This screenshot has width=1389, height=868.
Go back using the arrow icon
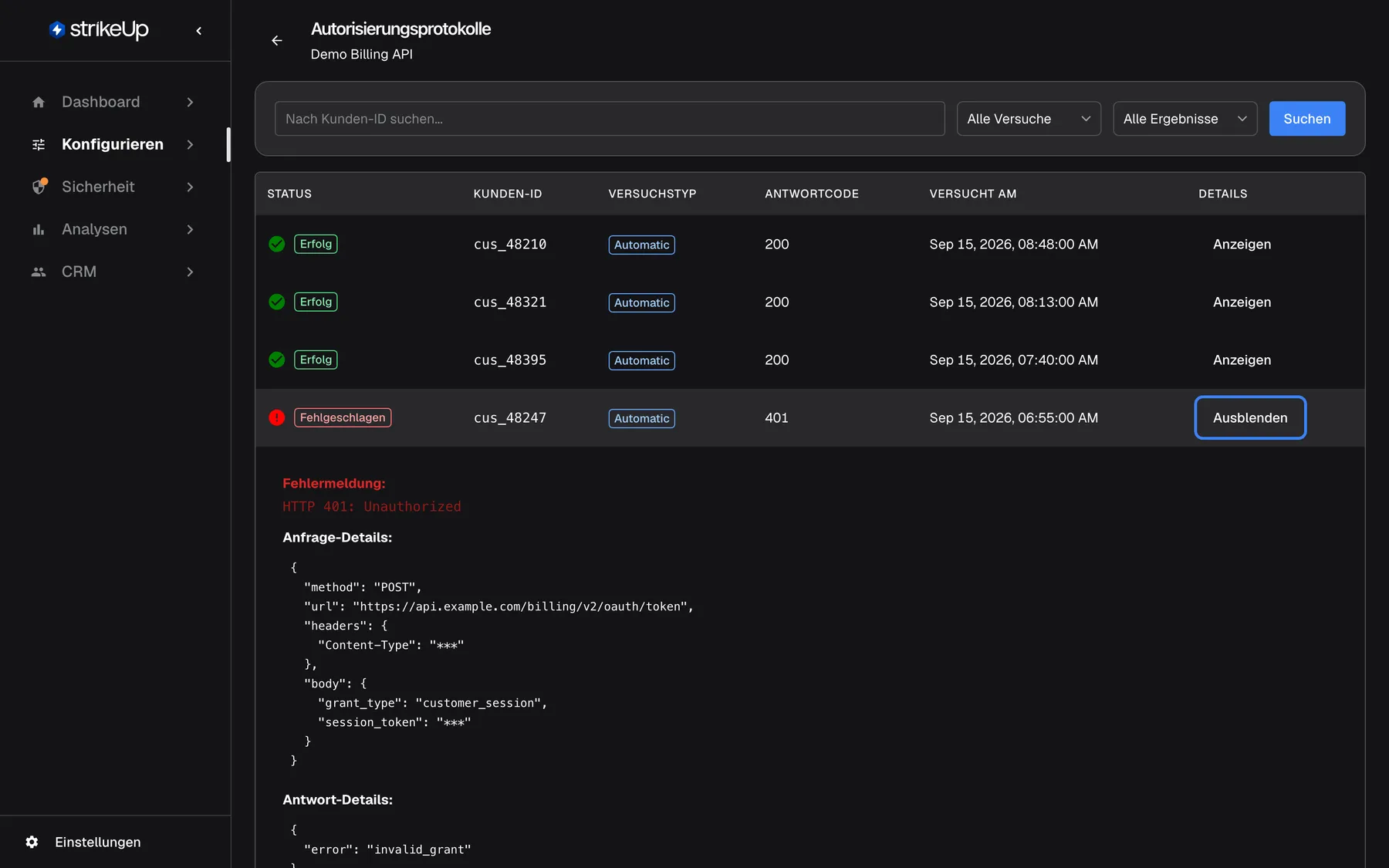[277, 41]
